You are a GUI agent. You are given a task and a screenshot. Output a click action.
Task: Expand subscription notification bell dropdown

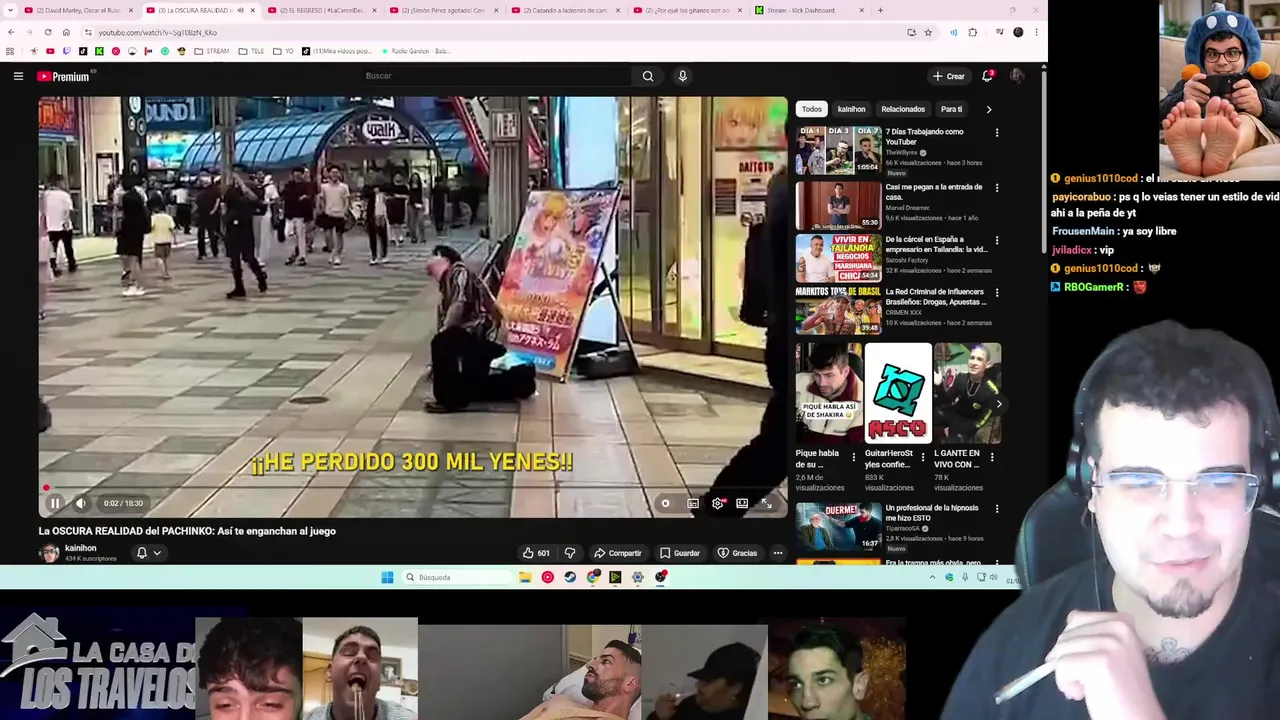pyautogui.click(x=148, y=553)
